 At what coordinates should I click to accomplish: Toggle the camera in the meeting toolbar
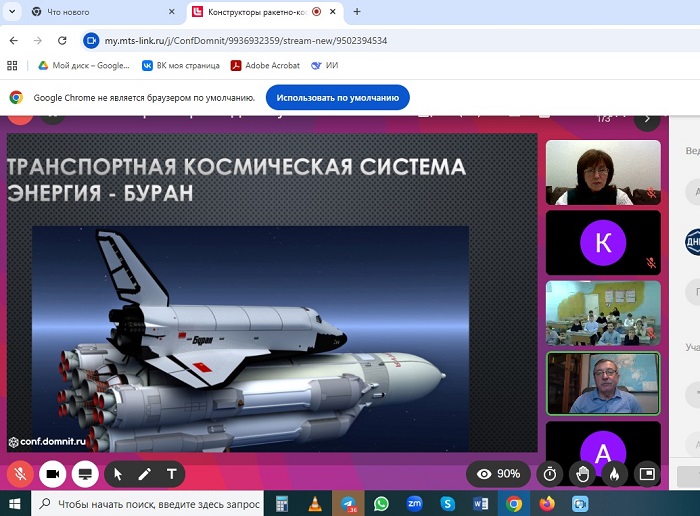52,473
